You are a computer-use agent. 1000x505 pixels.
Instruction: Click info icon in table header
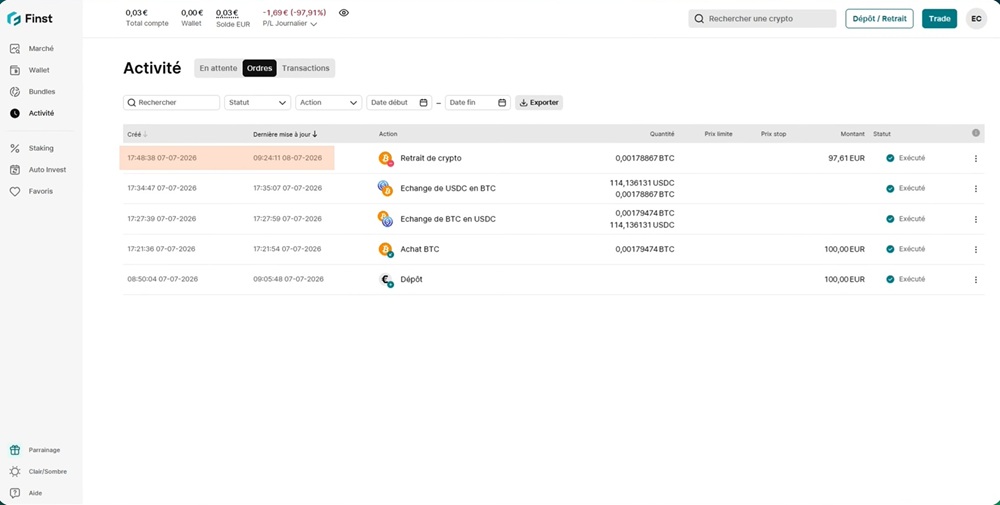pyautogui.click(x=976, y=133)
